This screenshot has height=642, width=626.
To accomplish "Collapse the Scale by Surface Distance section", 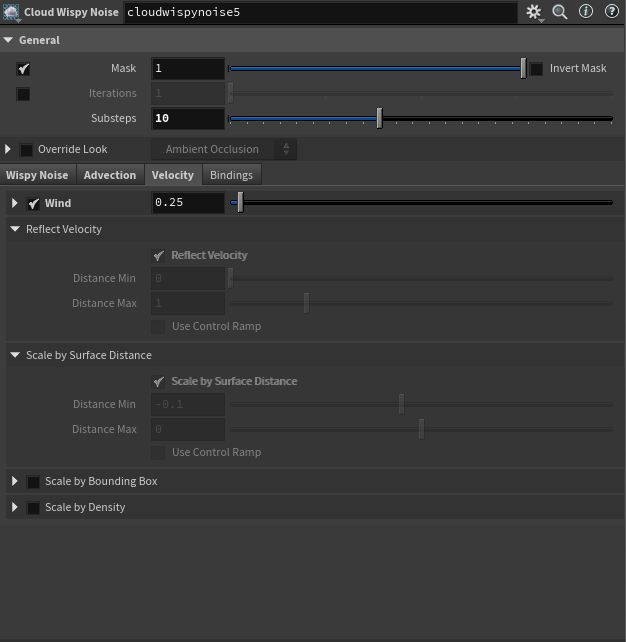I will (x=15, y=355).
